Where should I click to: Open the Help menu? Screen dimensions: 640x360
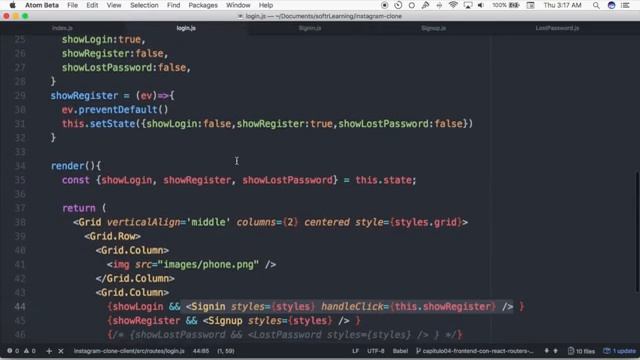click(266, 5)
